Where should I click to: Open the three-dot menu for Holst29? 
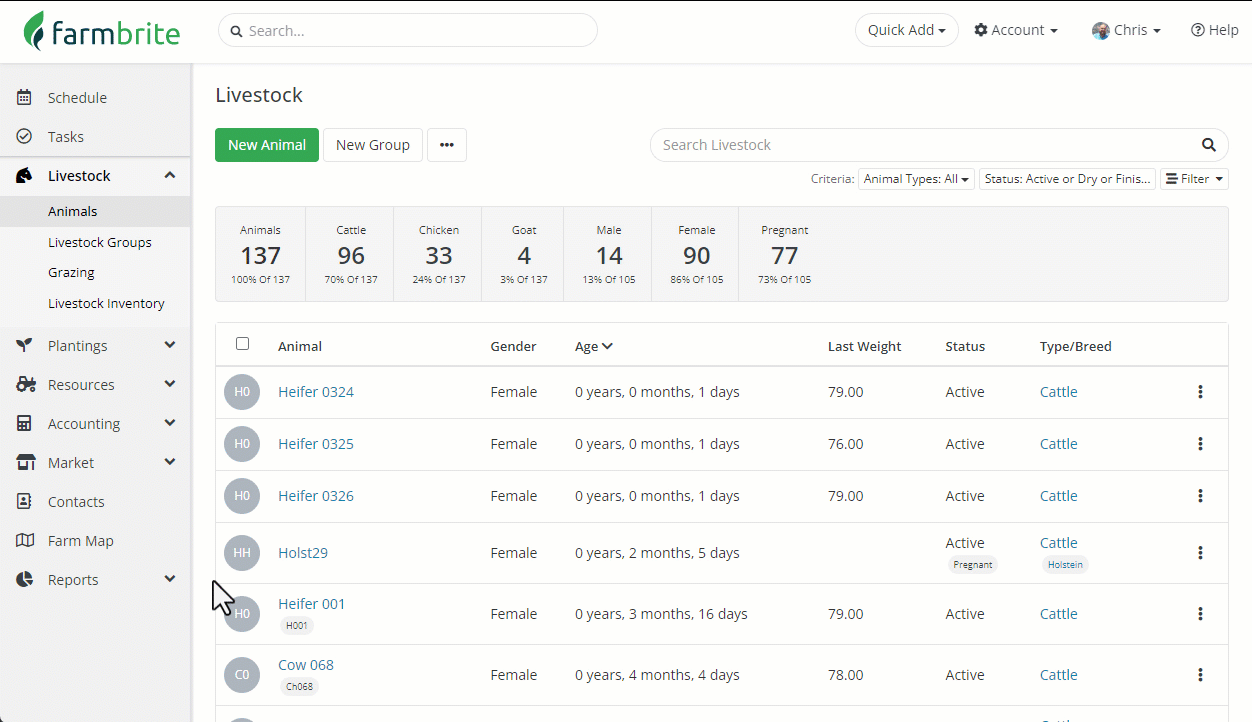[x=1200, y=553]
